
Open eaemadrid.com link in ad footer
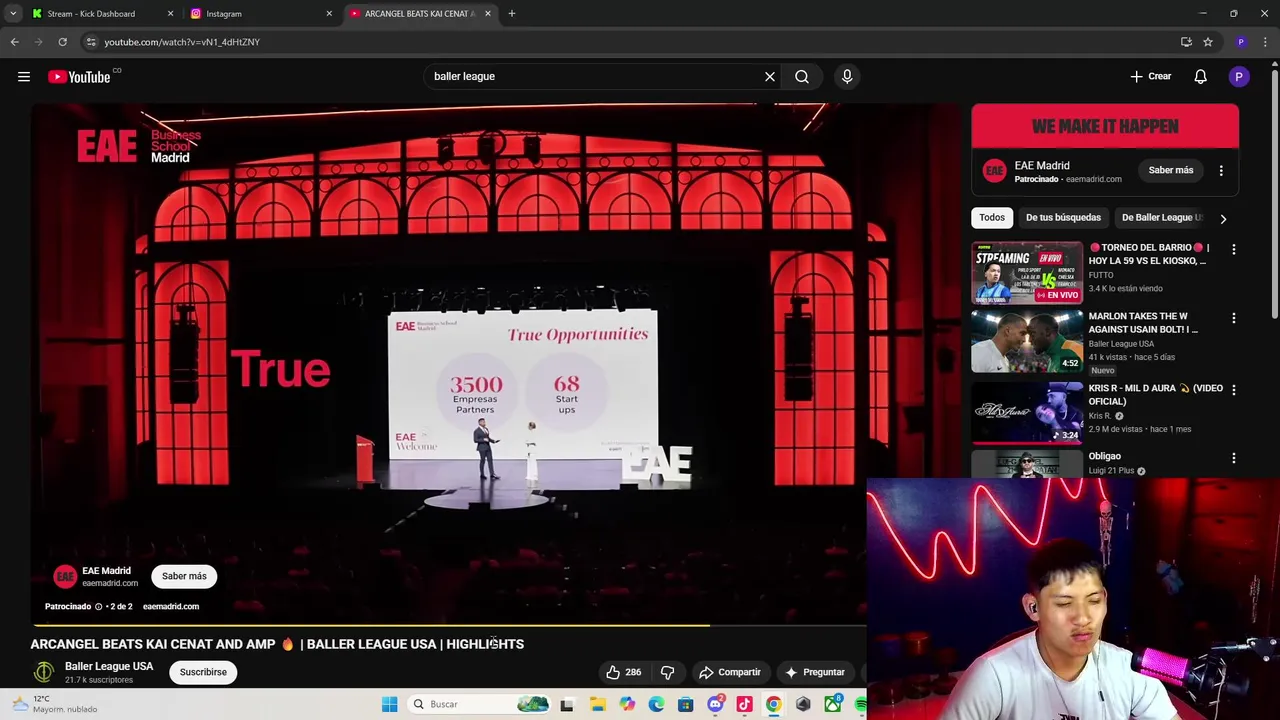click(171, 606)
